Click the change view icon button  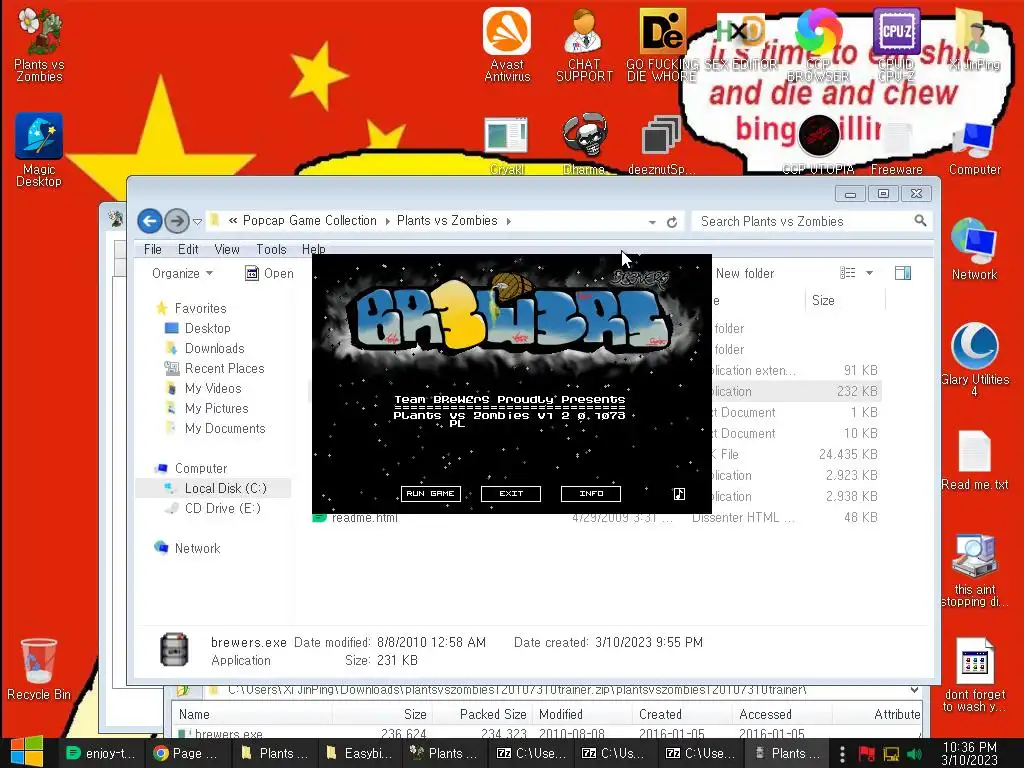847,273
